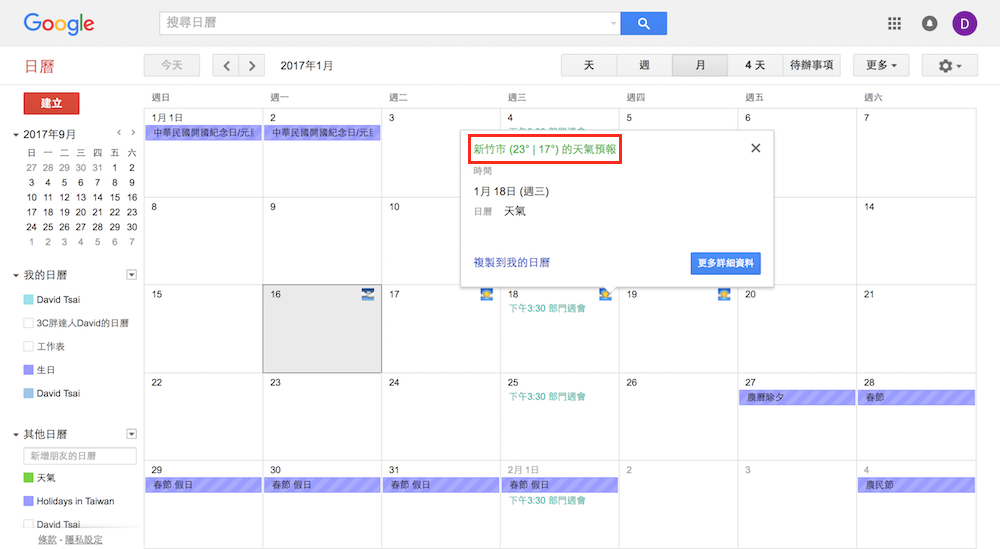Image resolution: width=1000 pixels, height=549 pixels.
Task: Open the account avatar D
Action: 964,24
